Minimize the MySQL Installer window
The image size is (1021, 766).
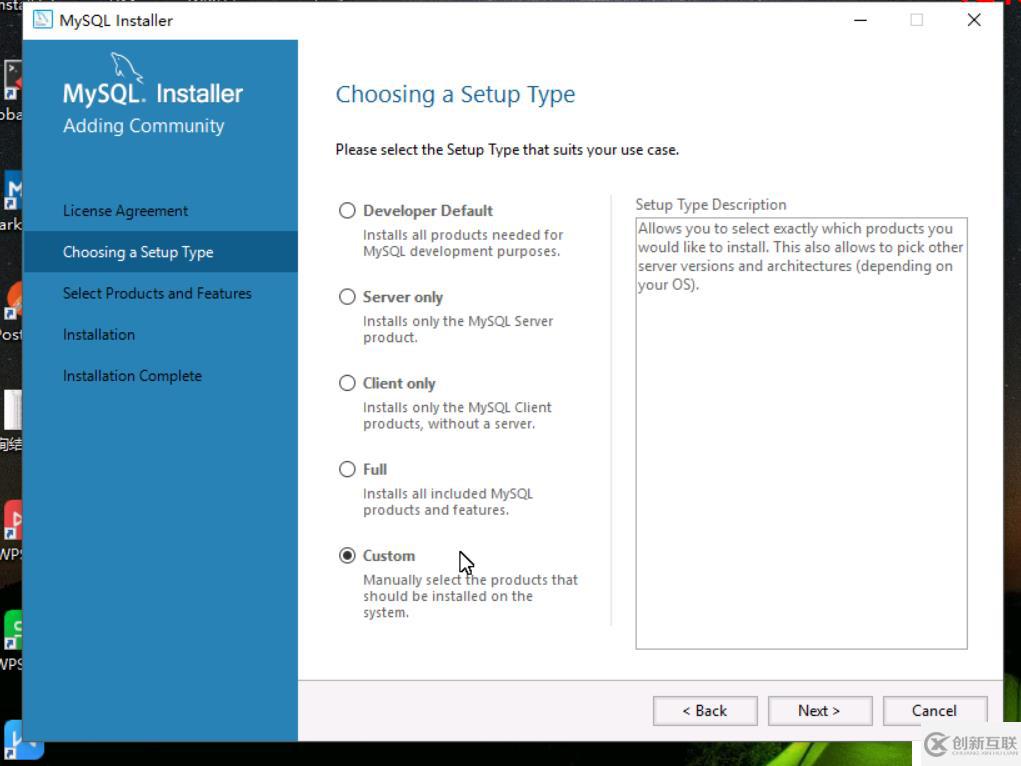(x=859, y=20)
